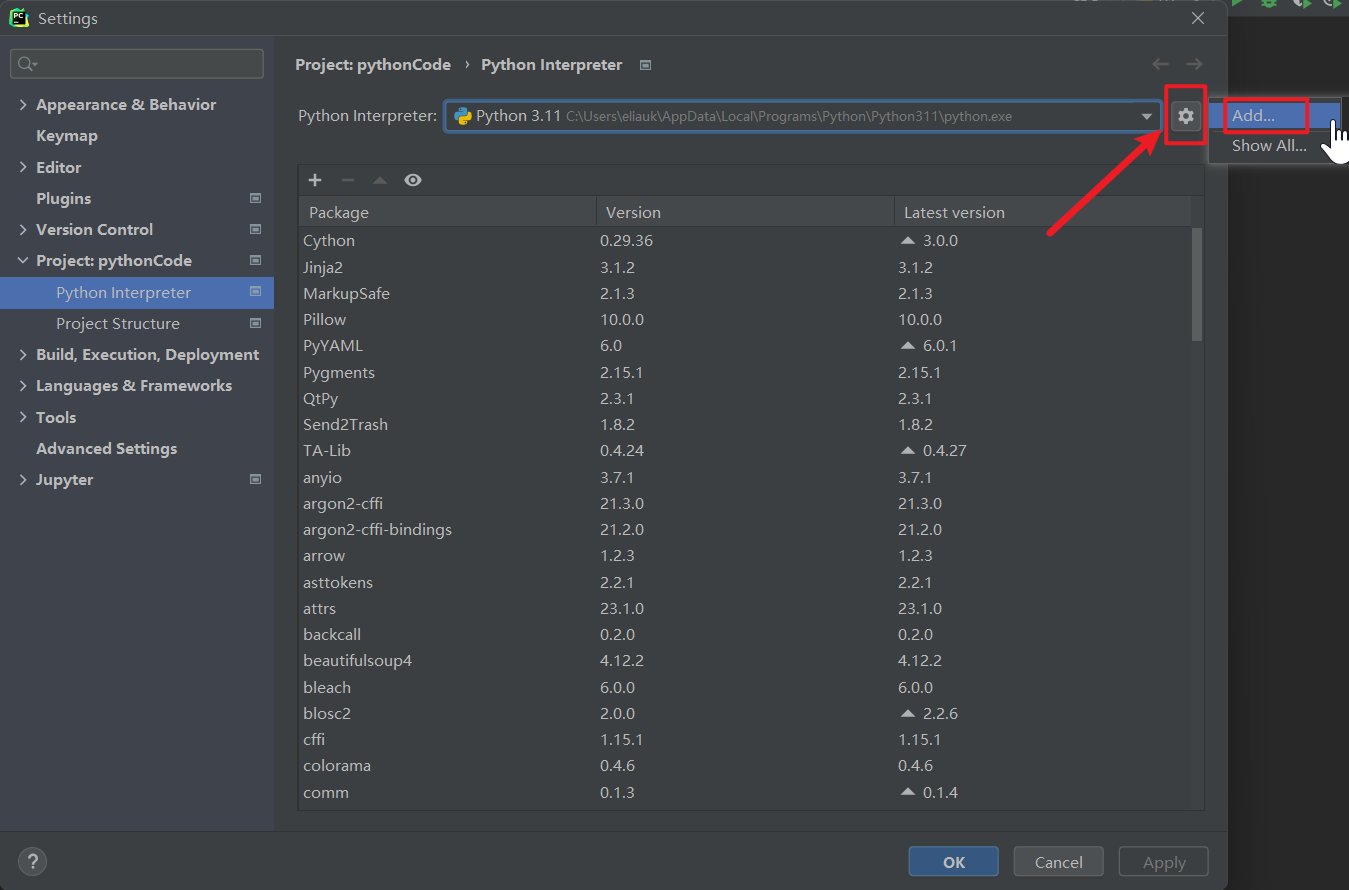Select the colorama package row
The height and width of the screenshot is (890, 1349).
coord(745,766)
